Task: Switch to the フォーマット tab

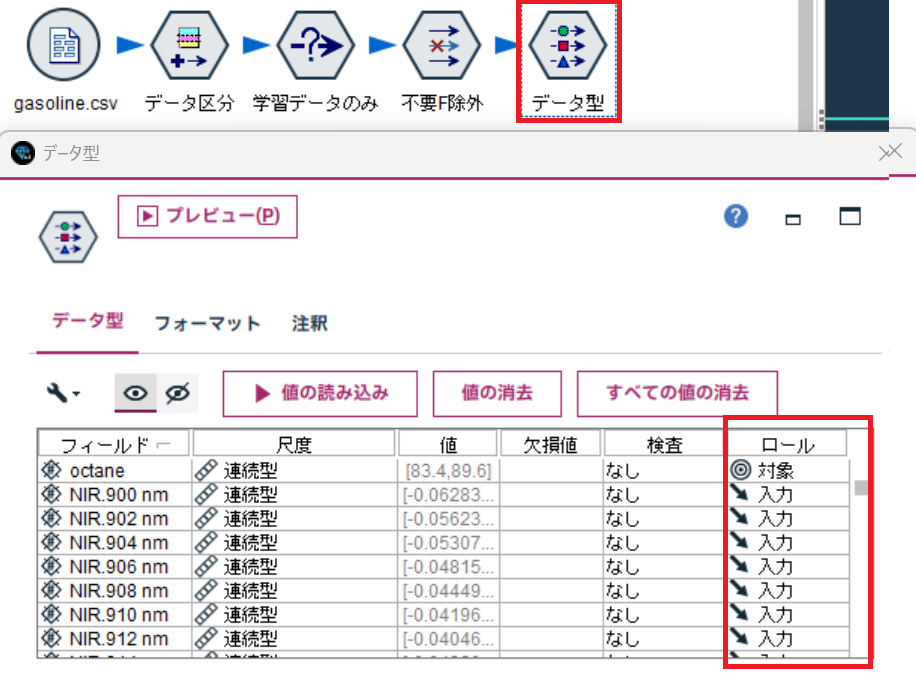Action: click(x=207, y=324)
